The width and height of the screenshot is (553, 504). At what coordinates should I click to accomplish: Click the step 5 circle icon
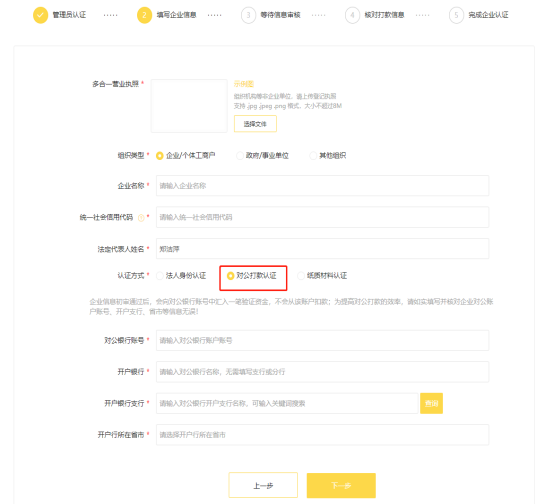point(456,15)
